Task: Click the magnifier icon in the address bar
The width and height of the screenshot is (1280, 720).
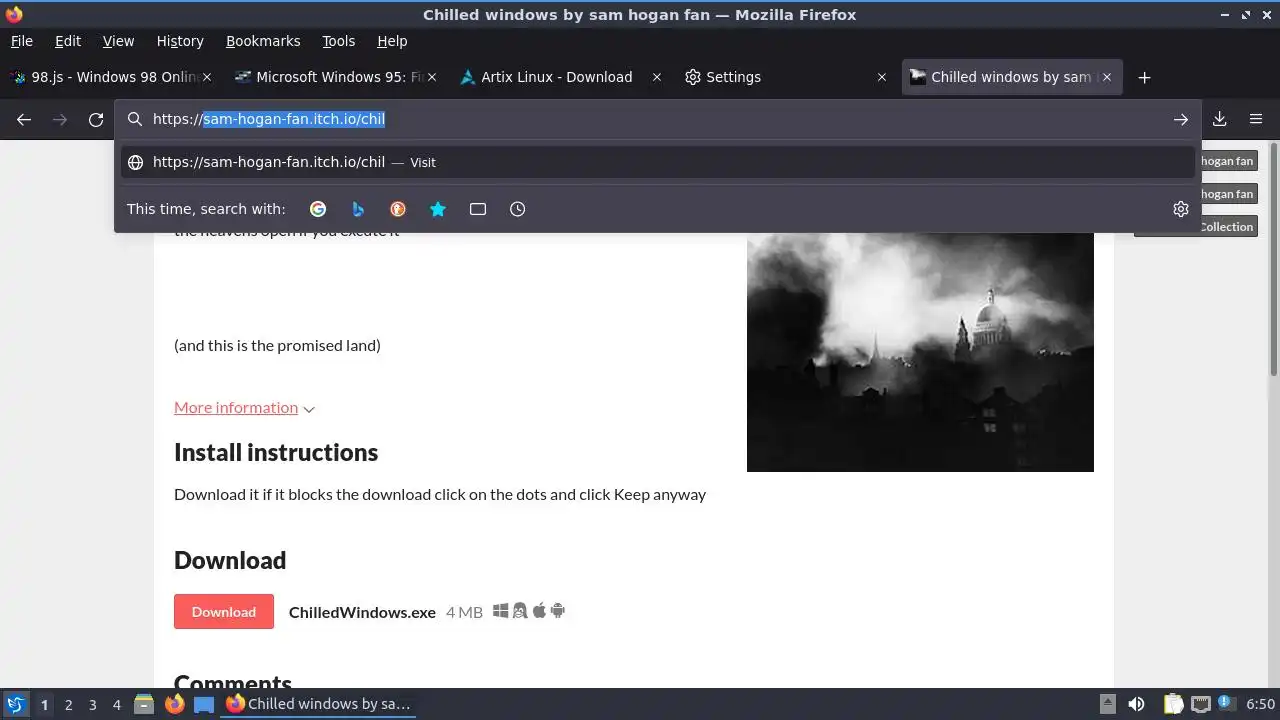Action: coord(135,119)
